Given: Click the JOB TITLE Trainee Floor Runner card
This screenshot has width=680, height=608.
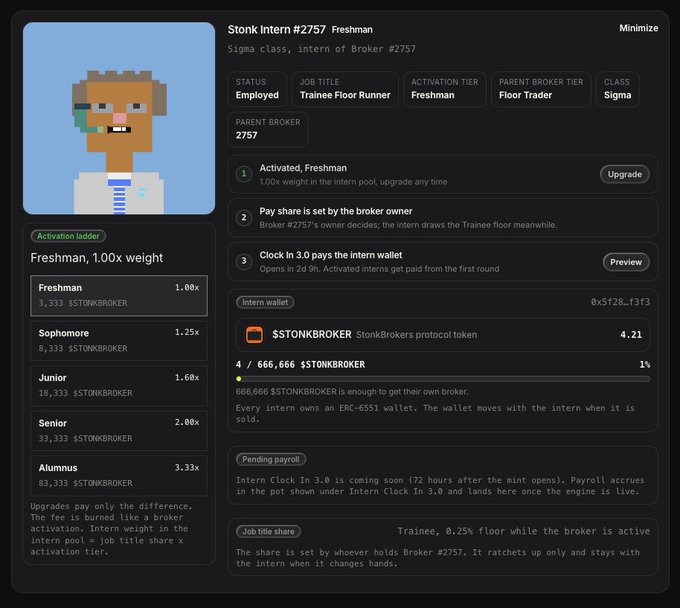Looking at the screenshot, I should point(345,89).
